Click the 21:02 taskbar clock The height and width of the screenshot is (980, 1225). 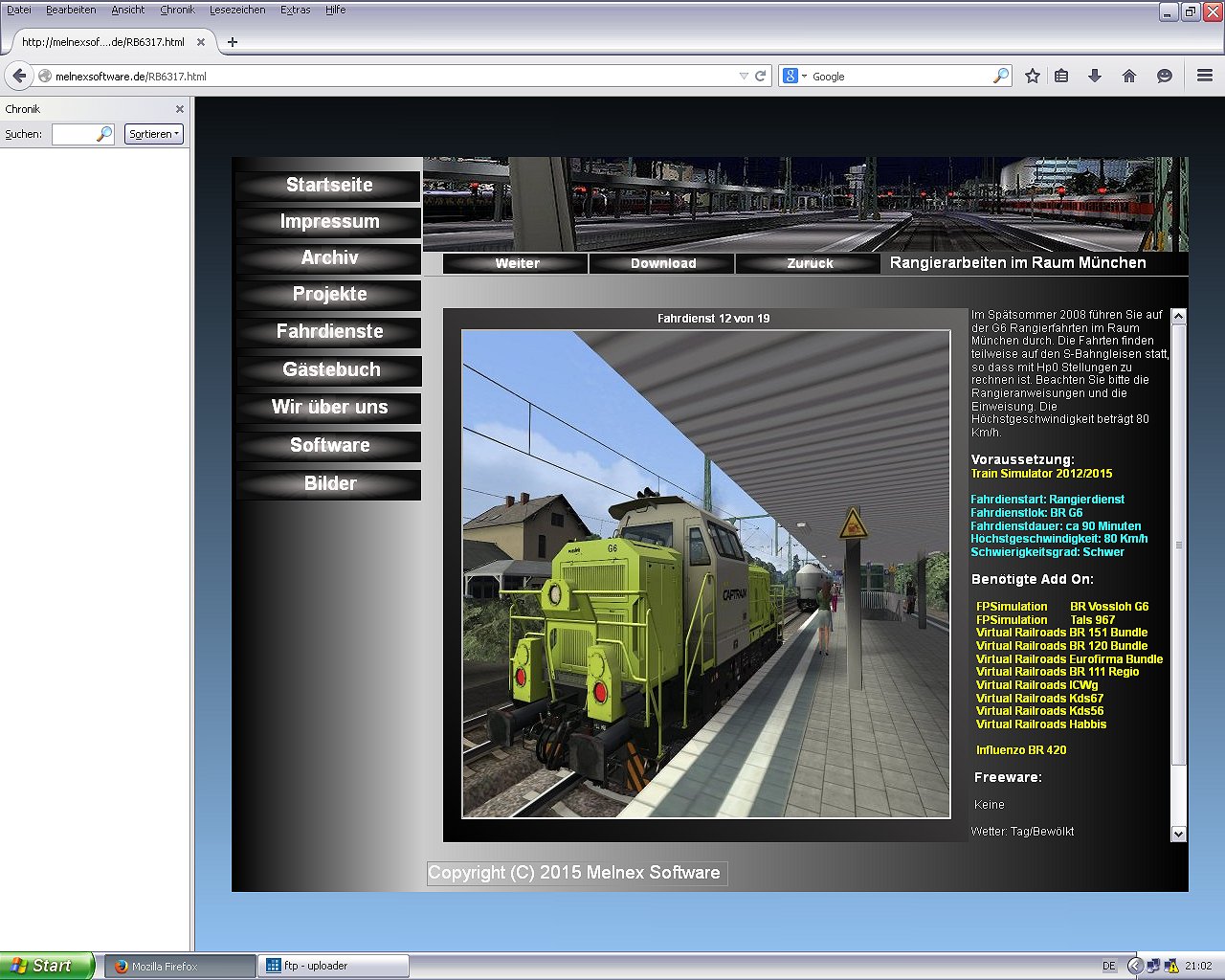(1198, 967)
